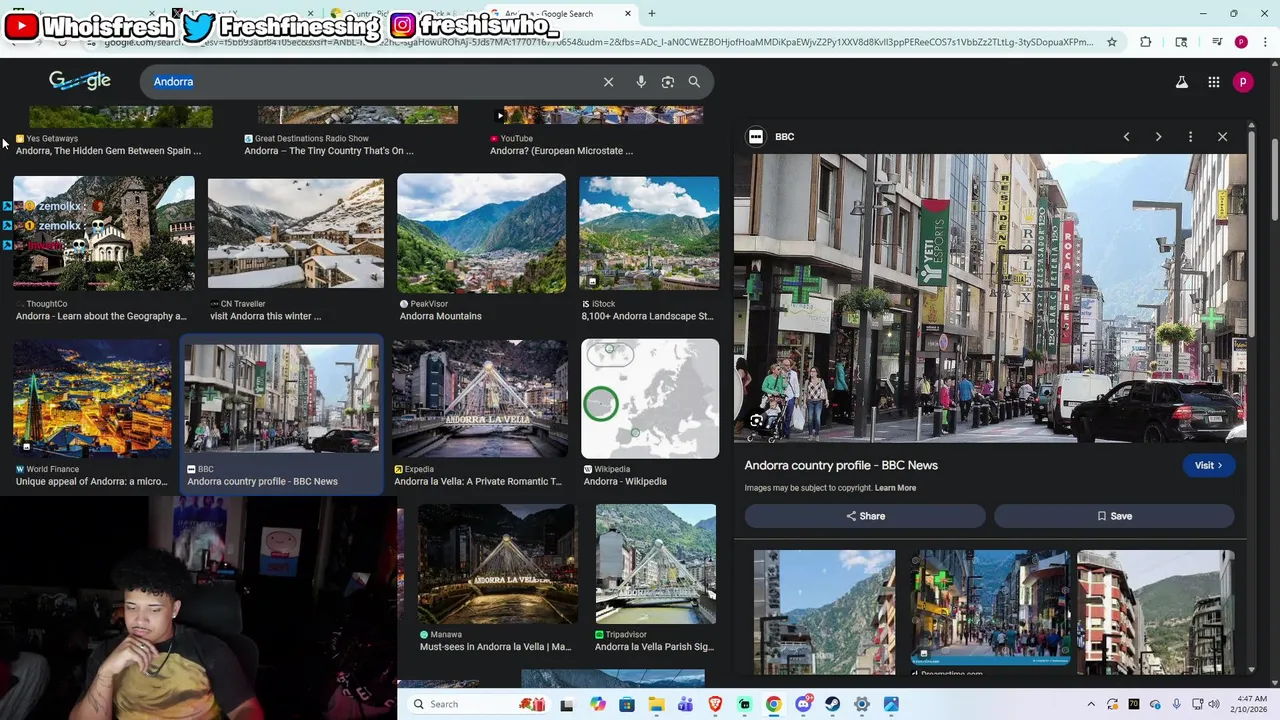Open more options in BBC preview panel
Screen dimensions: 1280x720
(x=1190, y=137)
